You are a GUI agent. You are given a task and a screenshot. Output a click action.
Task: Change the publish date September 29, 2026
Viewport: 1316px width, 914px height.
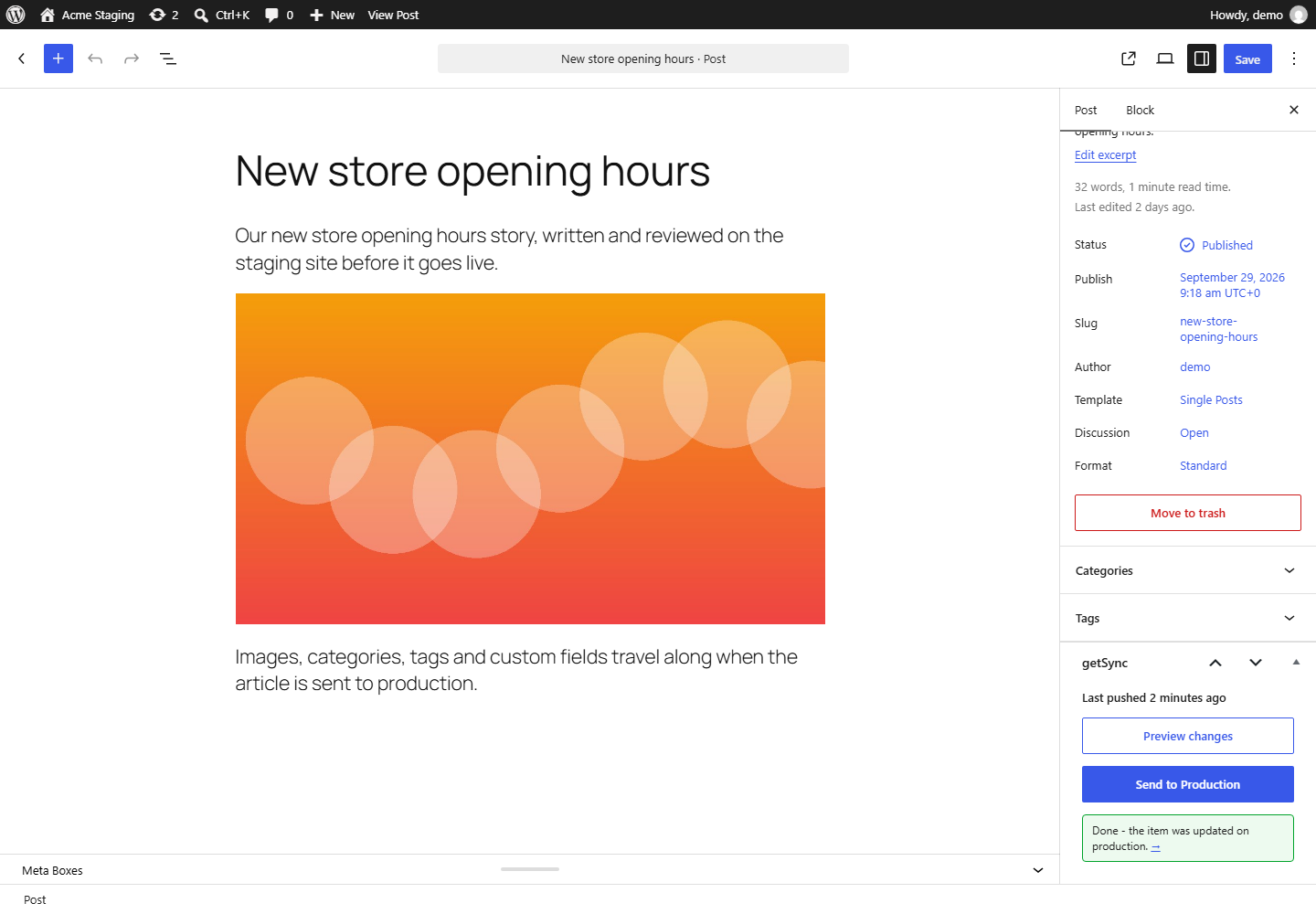tap(1232, 285)
